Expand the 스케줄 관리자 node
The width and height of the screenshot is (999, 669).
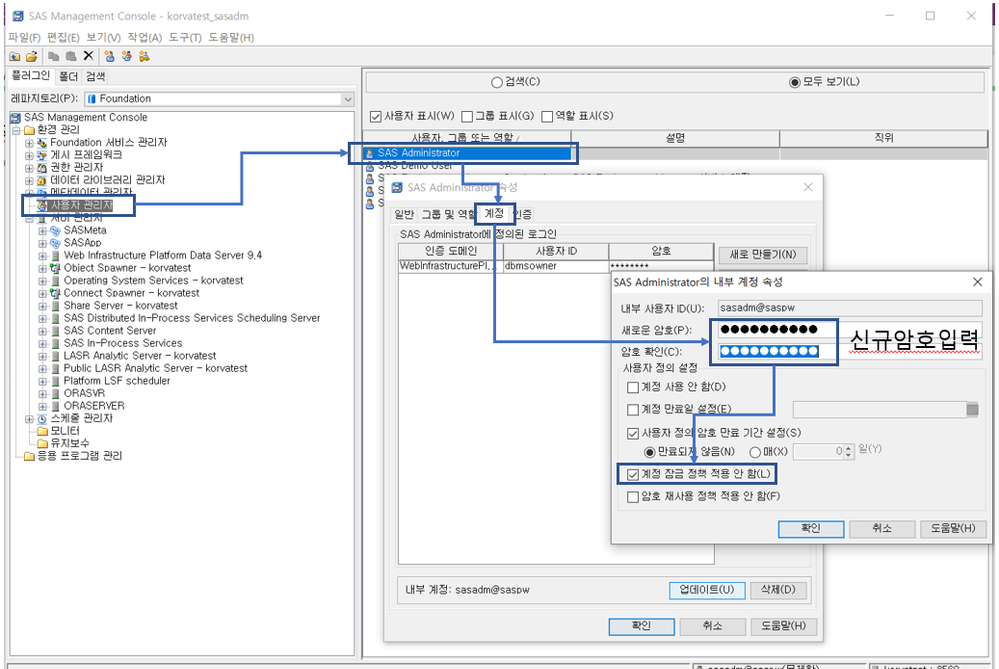pos(29,419)
